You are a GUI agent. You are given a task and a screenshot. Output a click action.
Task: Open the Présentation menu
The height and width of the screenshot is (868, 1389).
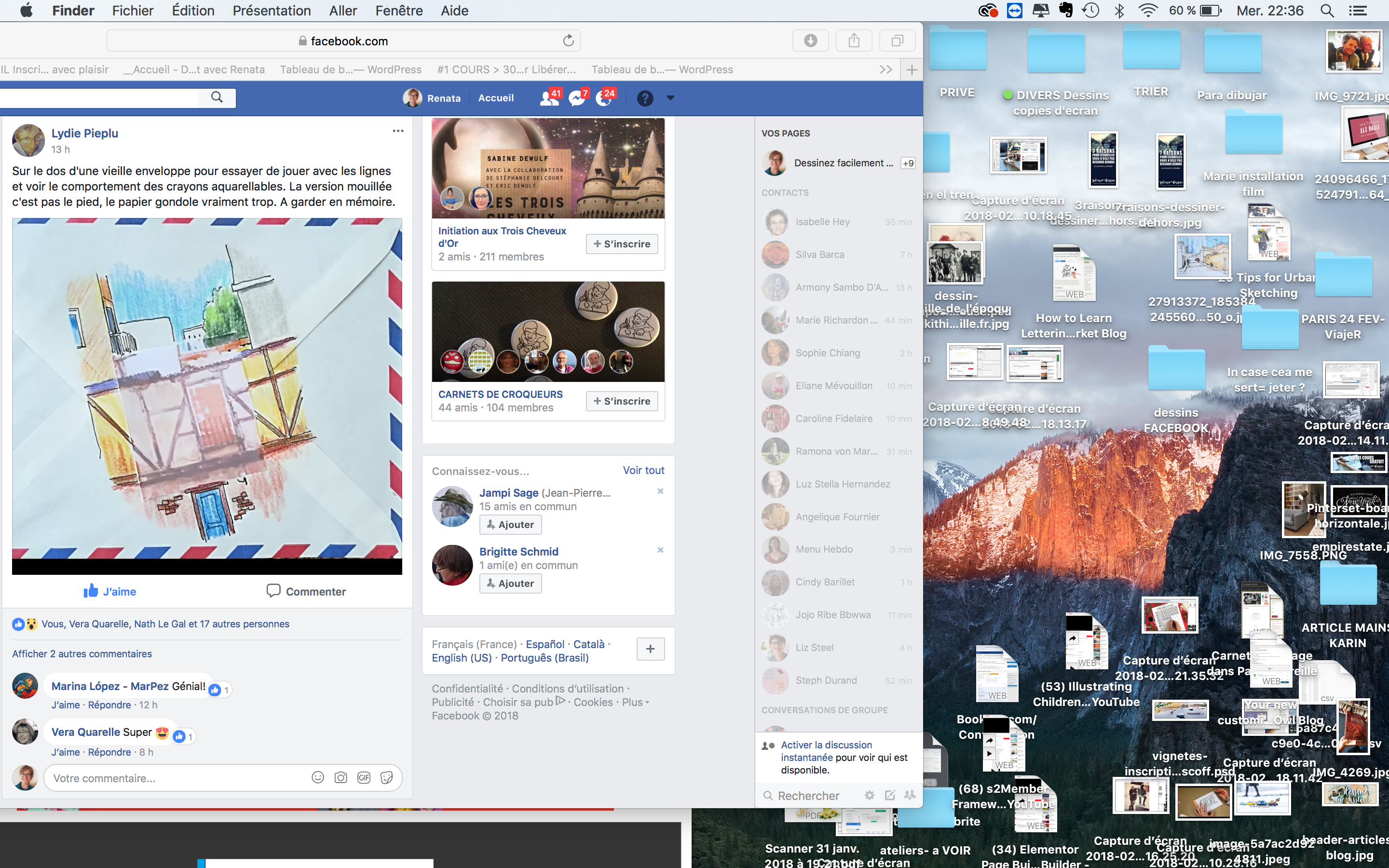tap(272, 10)
